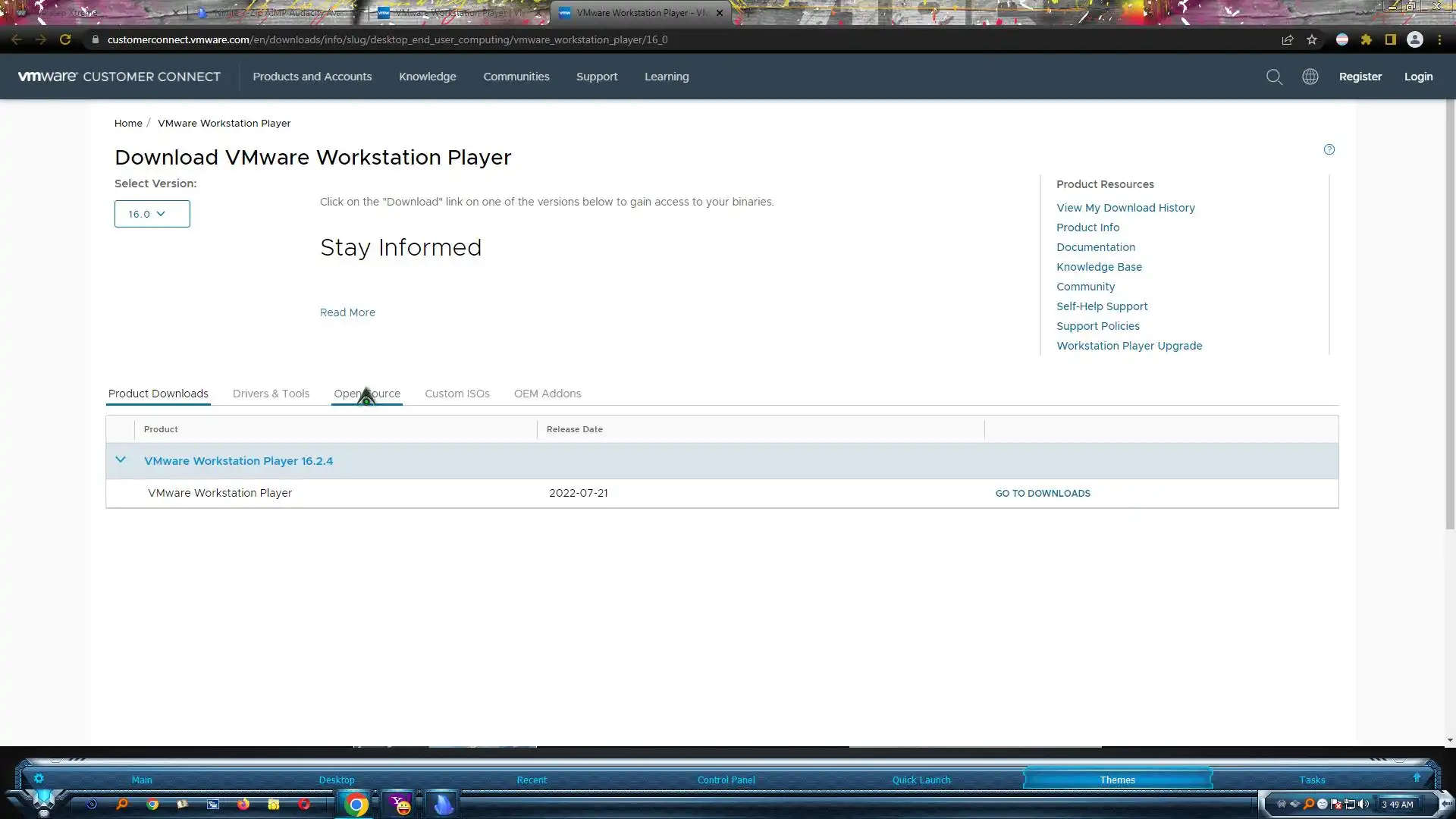Click the Login button
The image size is (1456, 819).
pos(1418,77)
